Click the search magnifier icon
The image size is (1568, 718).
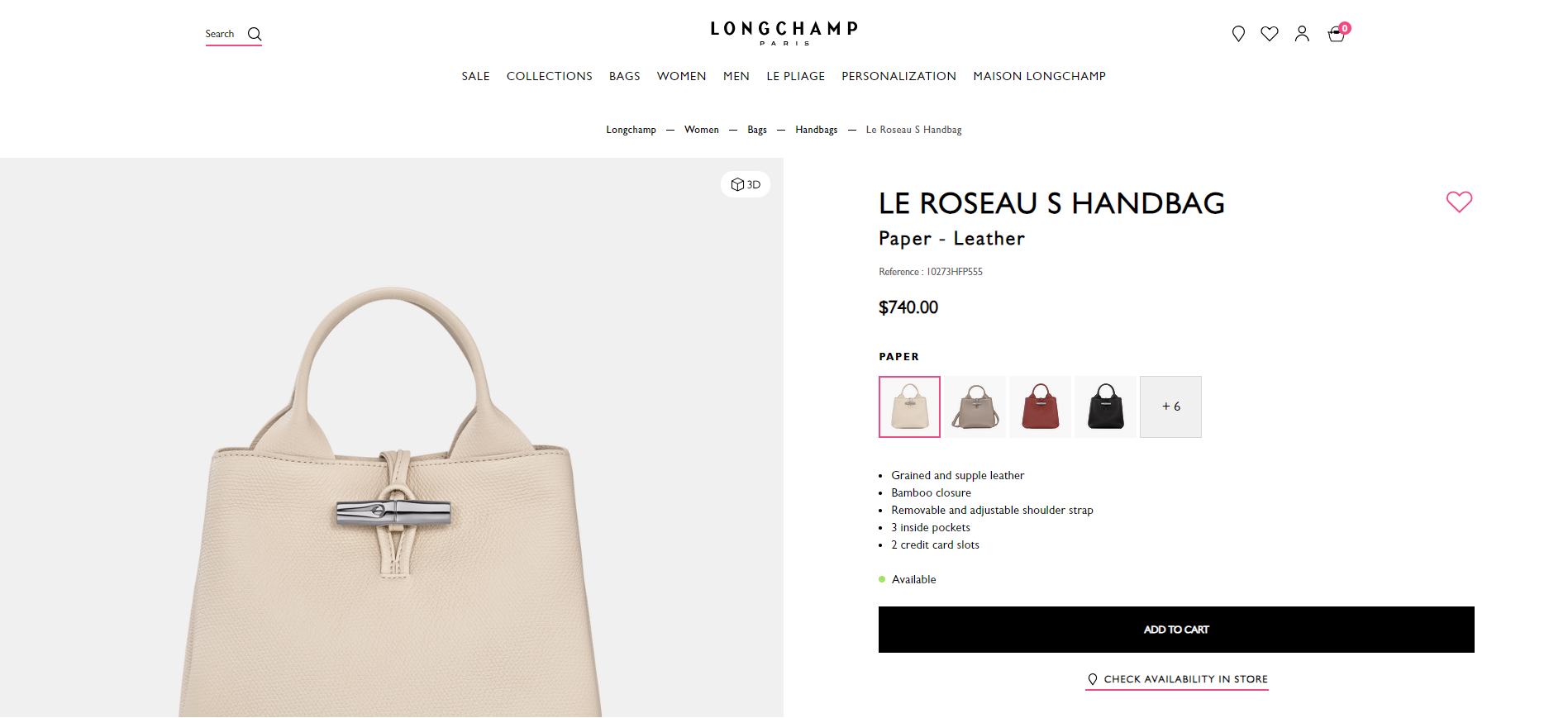click(255, 34)
